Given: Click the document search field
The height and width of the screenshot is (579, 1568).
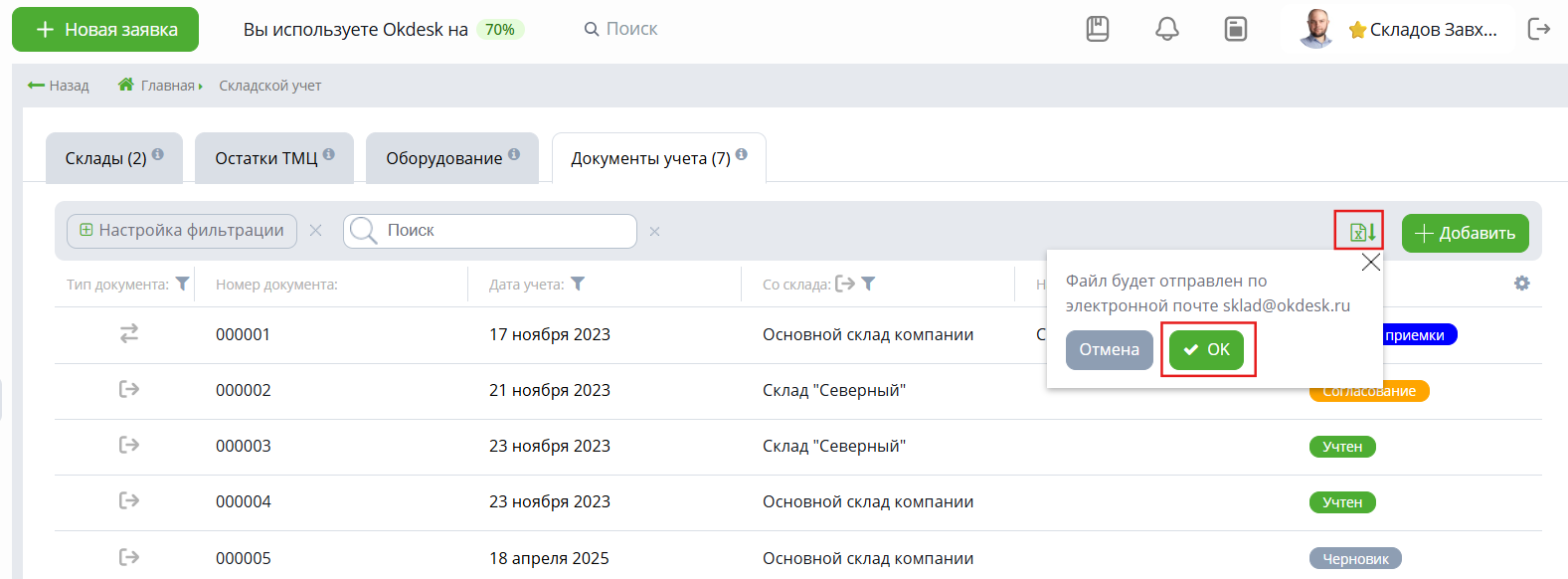Looking at the screenshot, I should pos(490,231).
